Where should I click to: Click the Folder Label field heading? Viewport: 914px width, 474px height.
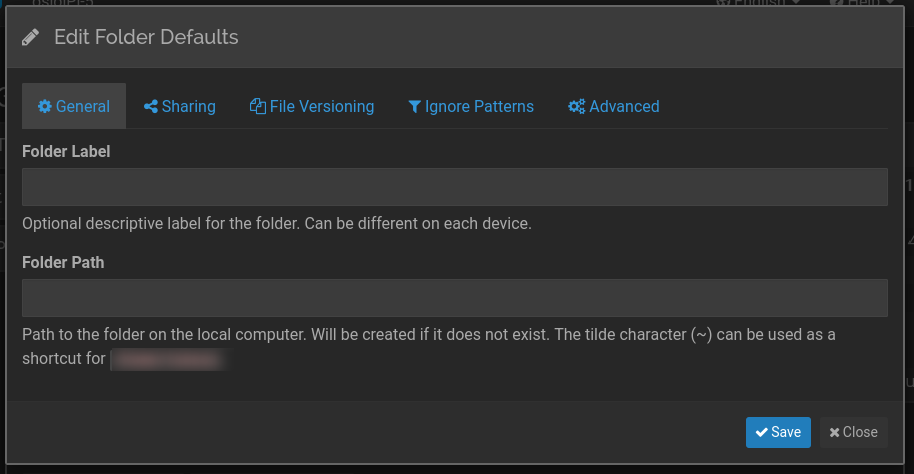click(x=66, y=152)
